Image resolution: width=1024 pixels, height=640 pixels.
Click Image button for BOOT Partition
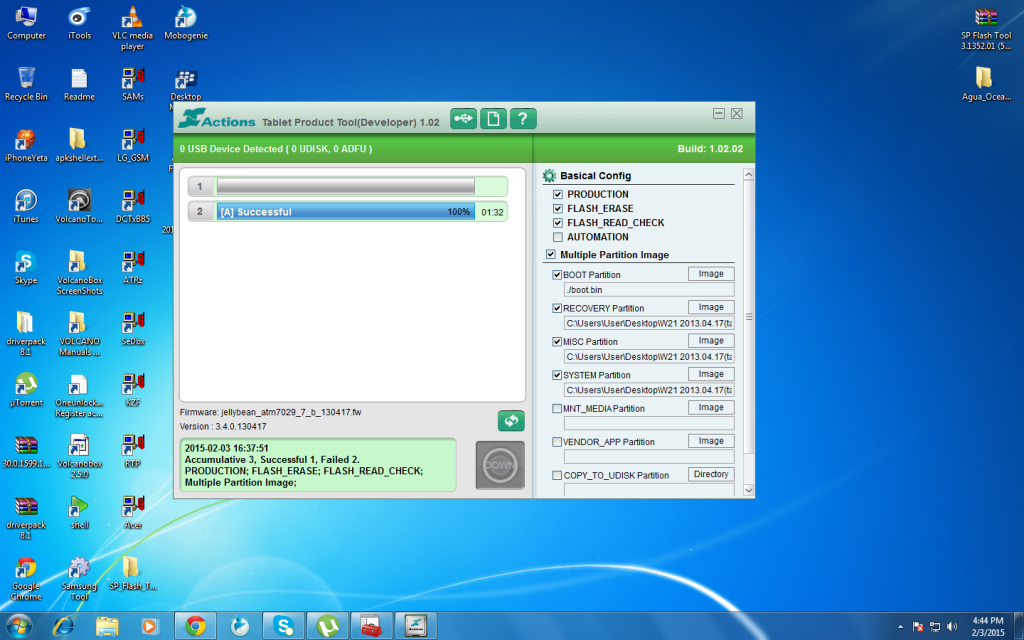point(711,274)
